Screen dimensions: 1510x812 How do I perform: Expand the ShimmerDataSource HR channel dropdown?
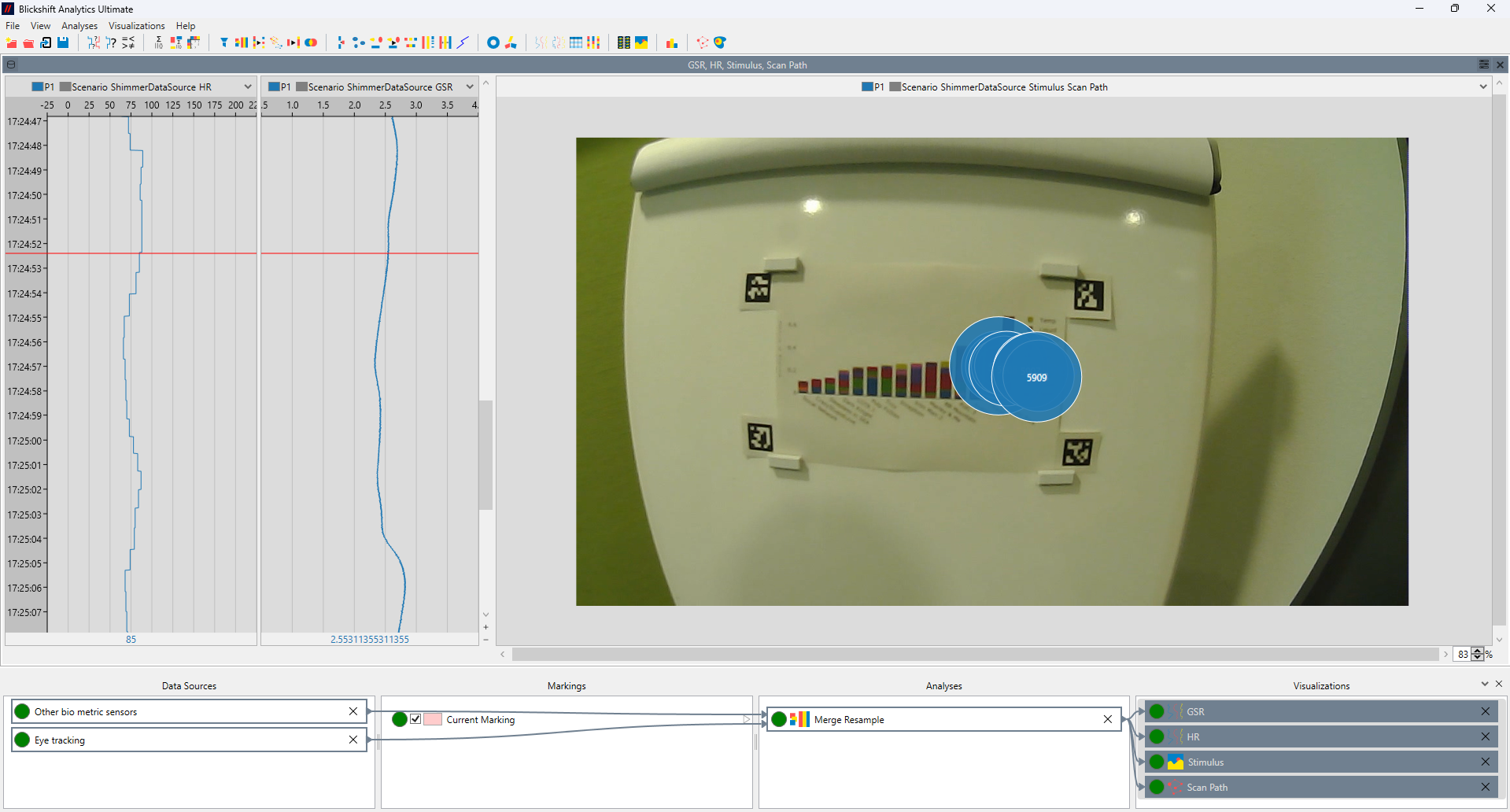[248, 87]
